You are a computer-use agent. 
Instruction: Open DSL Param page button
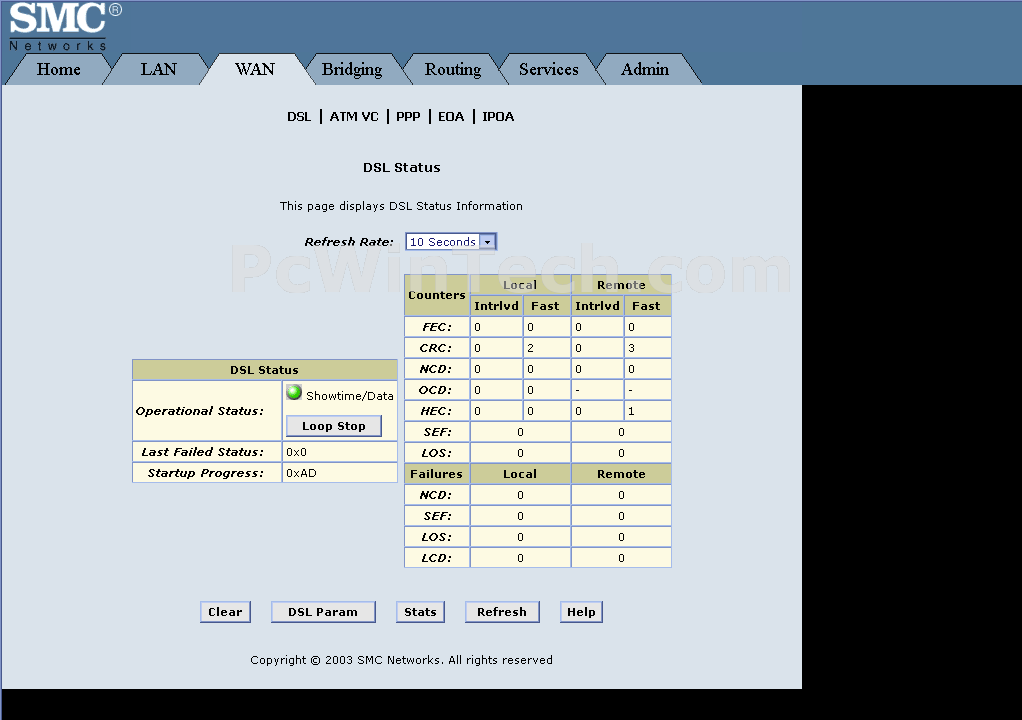323,612
